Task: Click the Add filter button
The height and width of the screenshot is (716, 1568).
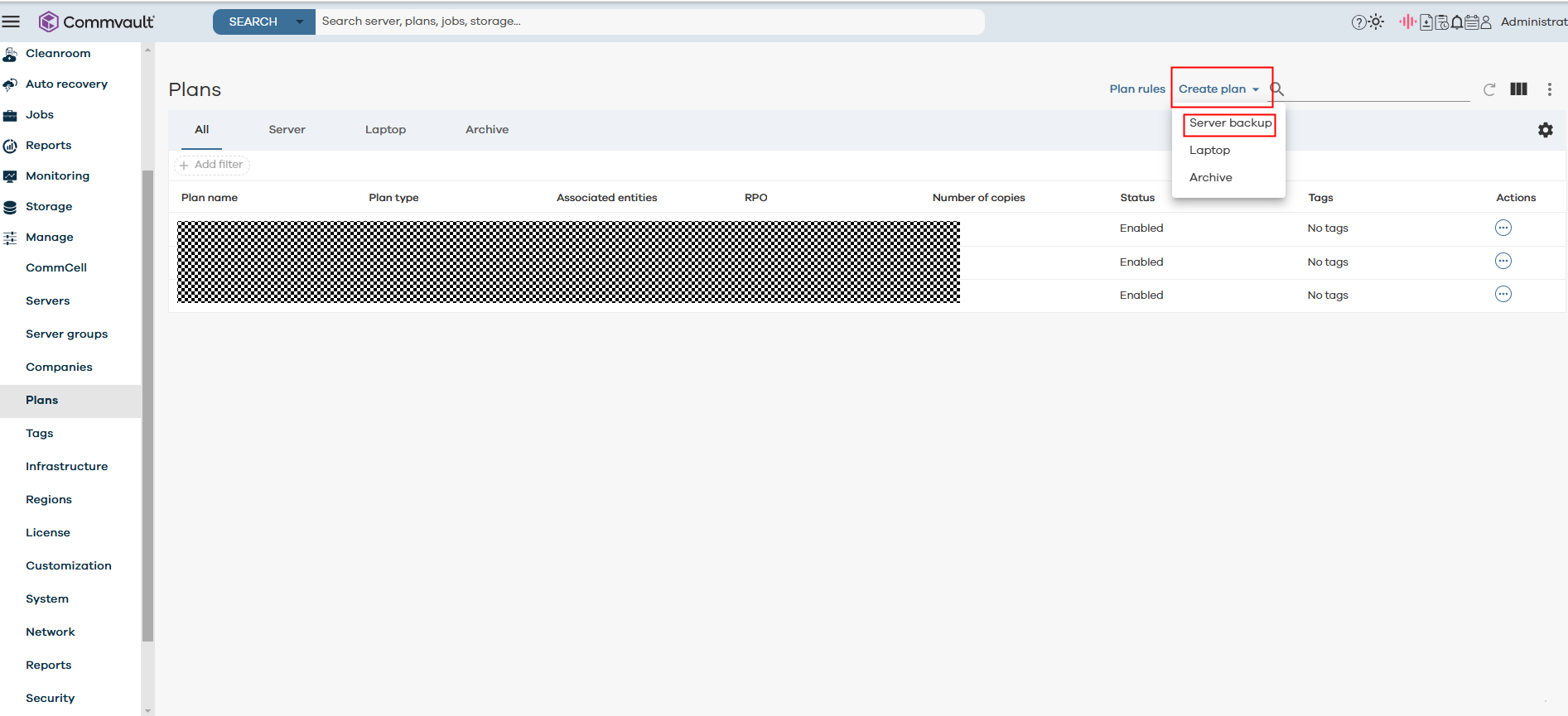Action: 212,165
